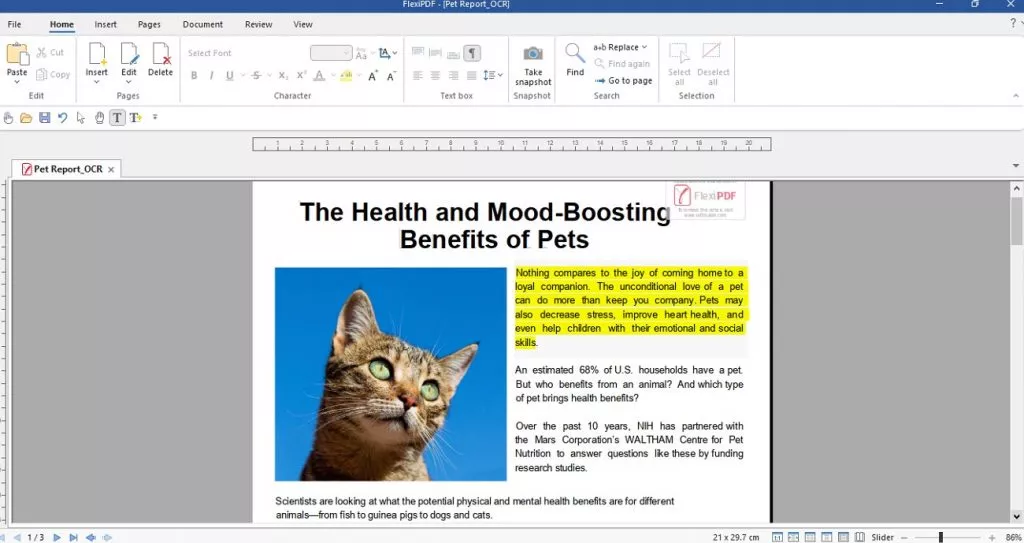Click the Select all icon
The height and width of the screenshot is (543, 1024).
tap(679, 54)
